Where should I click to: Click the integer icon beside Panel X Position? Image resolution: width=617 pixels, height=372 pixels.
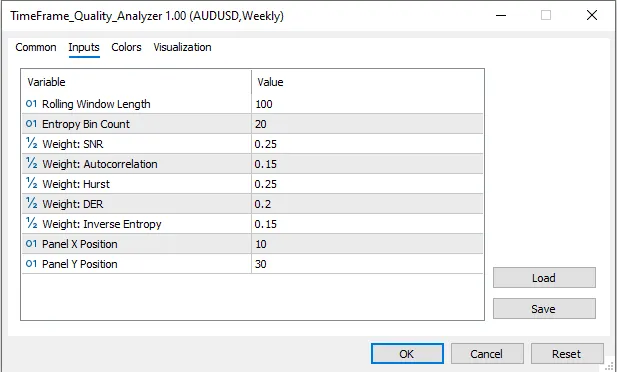click(31, 244)
